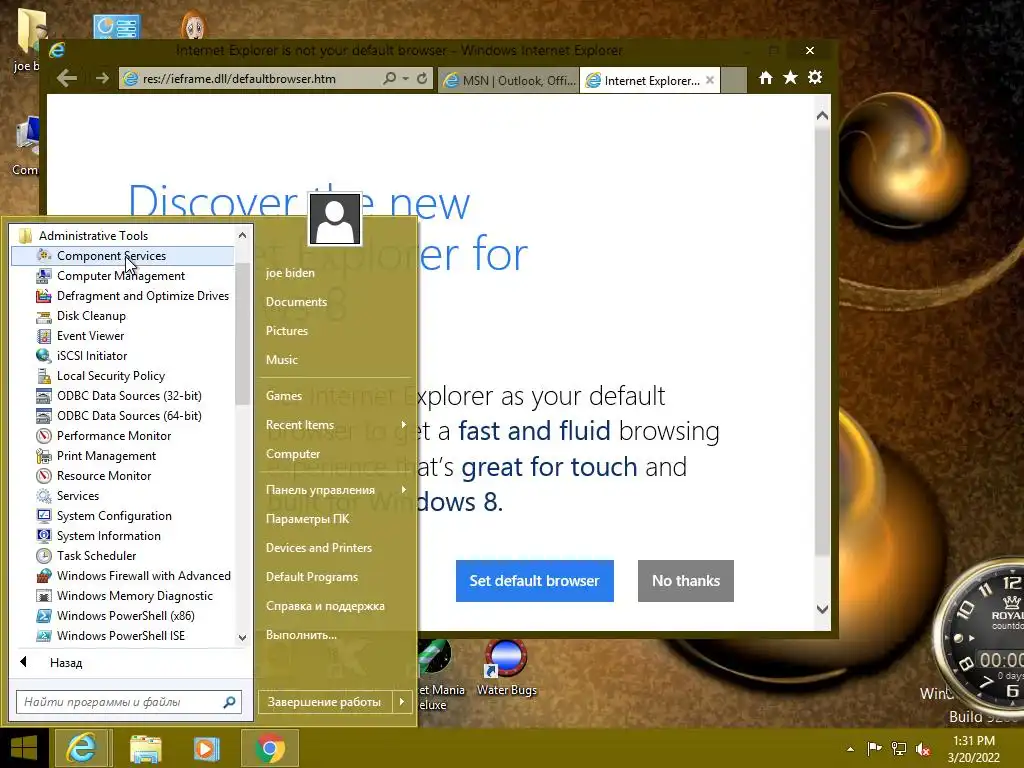Click the Windows Firewall with Advanced icon
1024x768 pixels.
coord(44,576)
